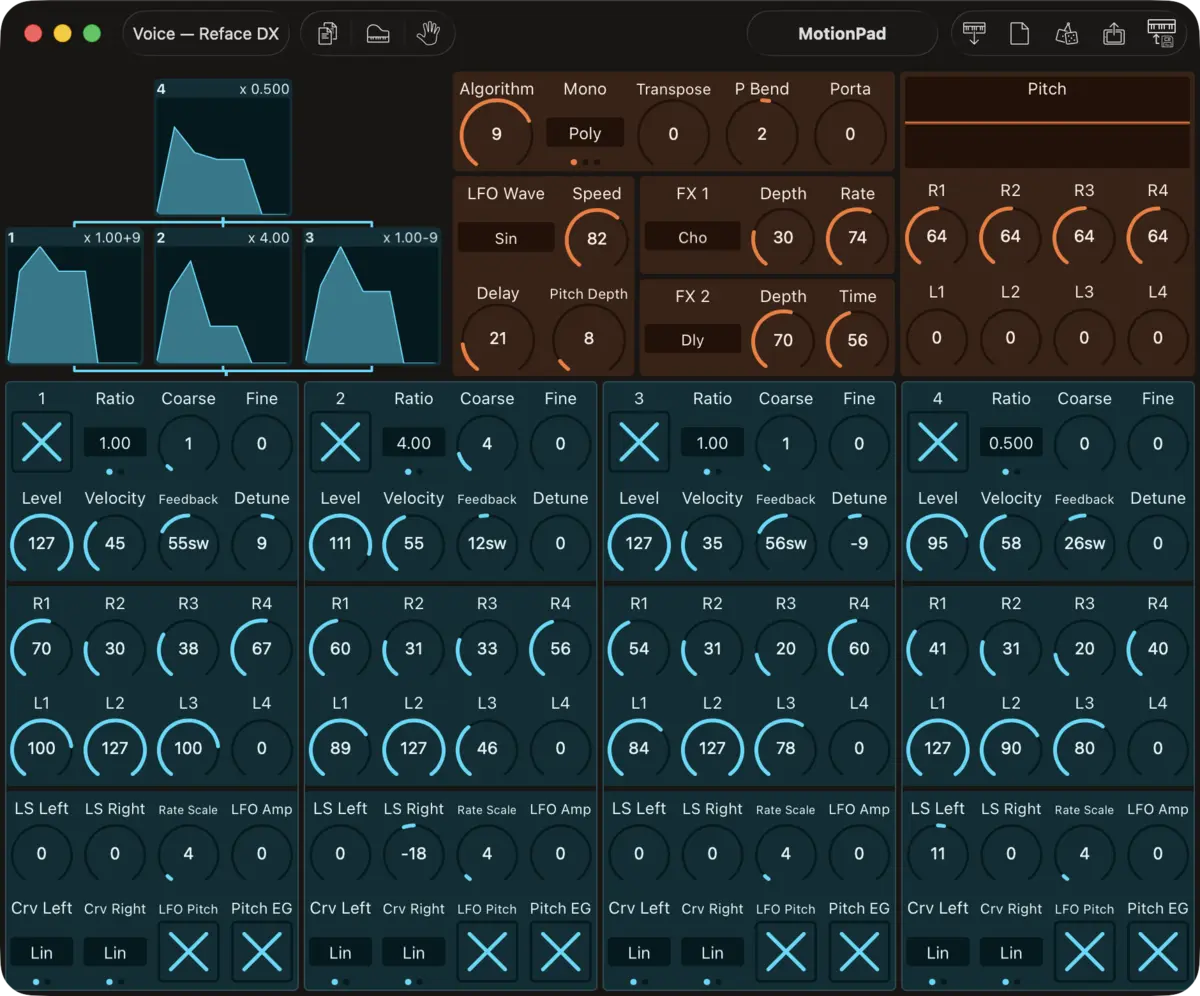Open operator 1 Ratio selector showing 1.00

(x=115, y=443)
